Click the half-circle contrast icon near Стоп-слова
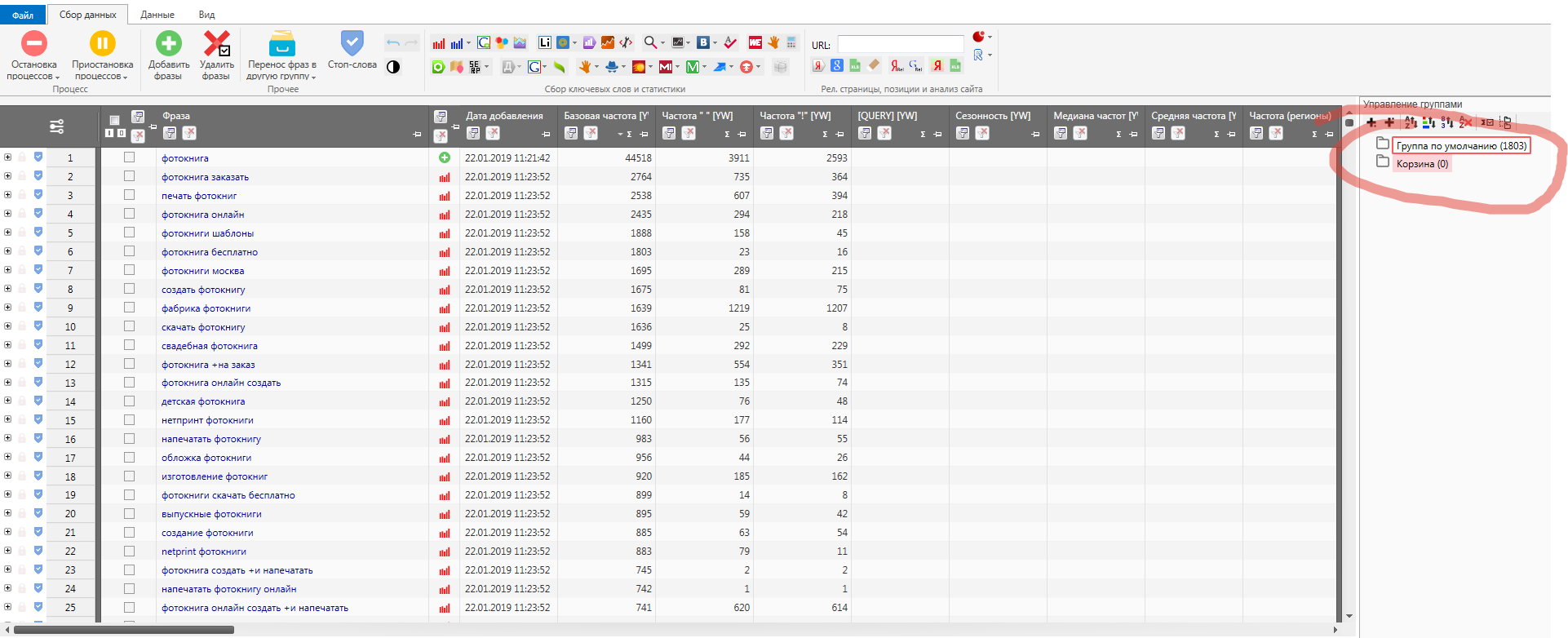Image resolution: width=1568 pixels, height=638 pixels. point(393,67)
